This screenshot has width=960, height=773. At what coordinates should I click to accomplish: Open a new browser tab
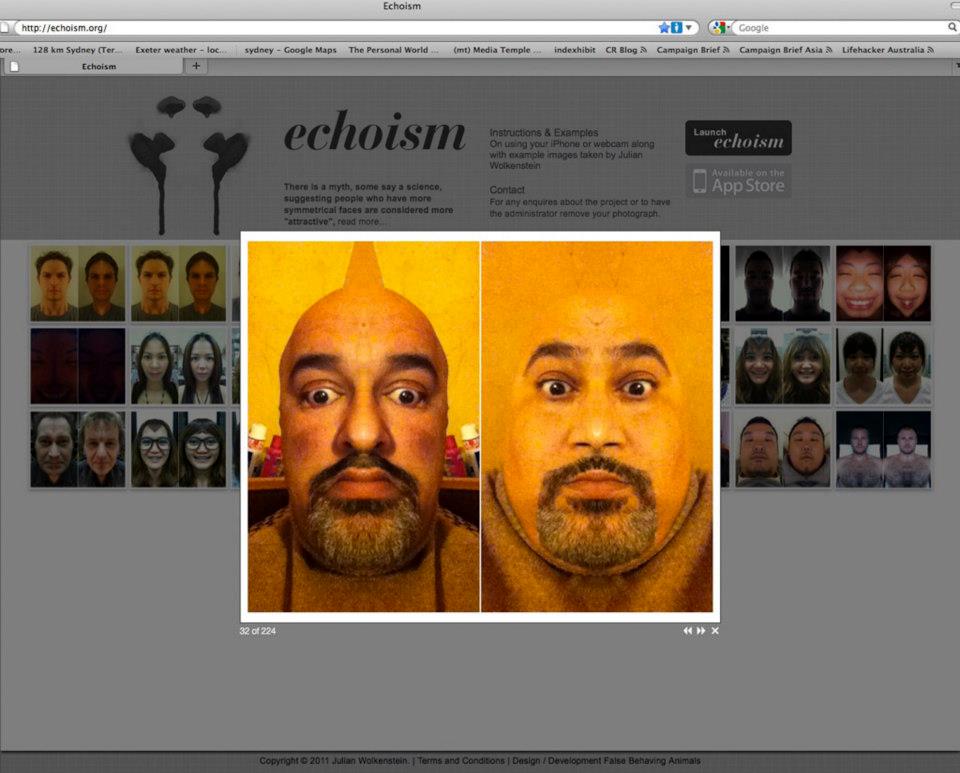tap(196, 66)
